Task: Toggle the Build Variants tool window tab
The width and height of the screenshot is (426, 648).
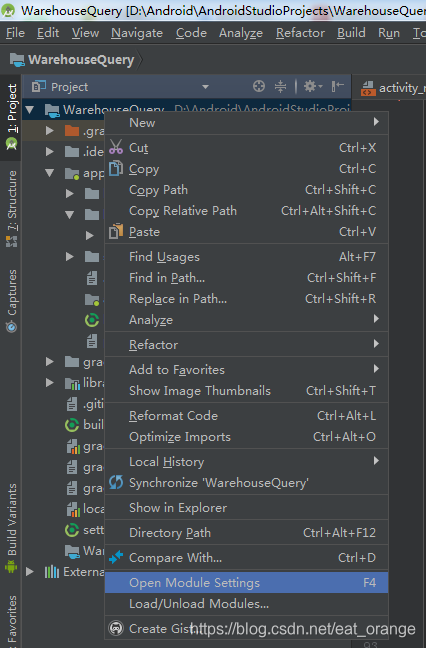Action: 11,527
